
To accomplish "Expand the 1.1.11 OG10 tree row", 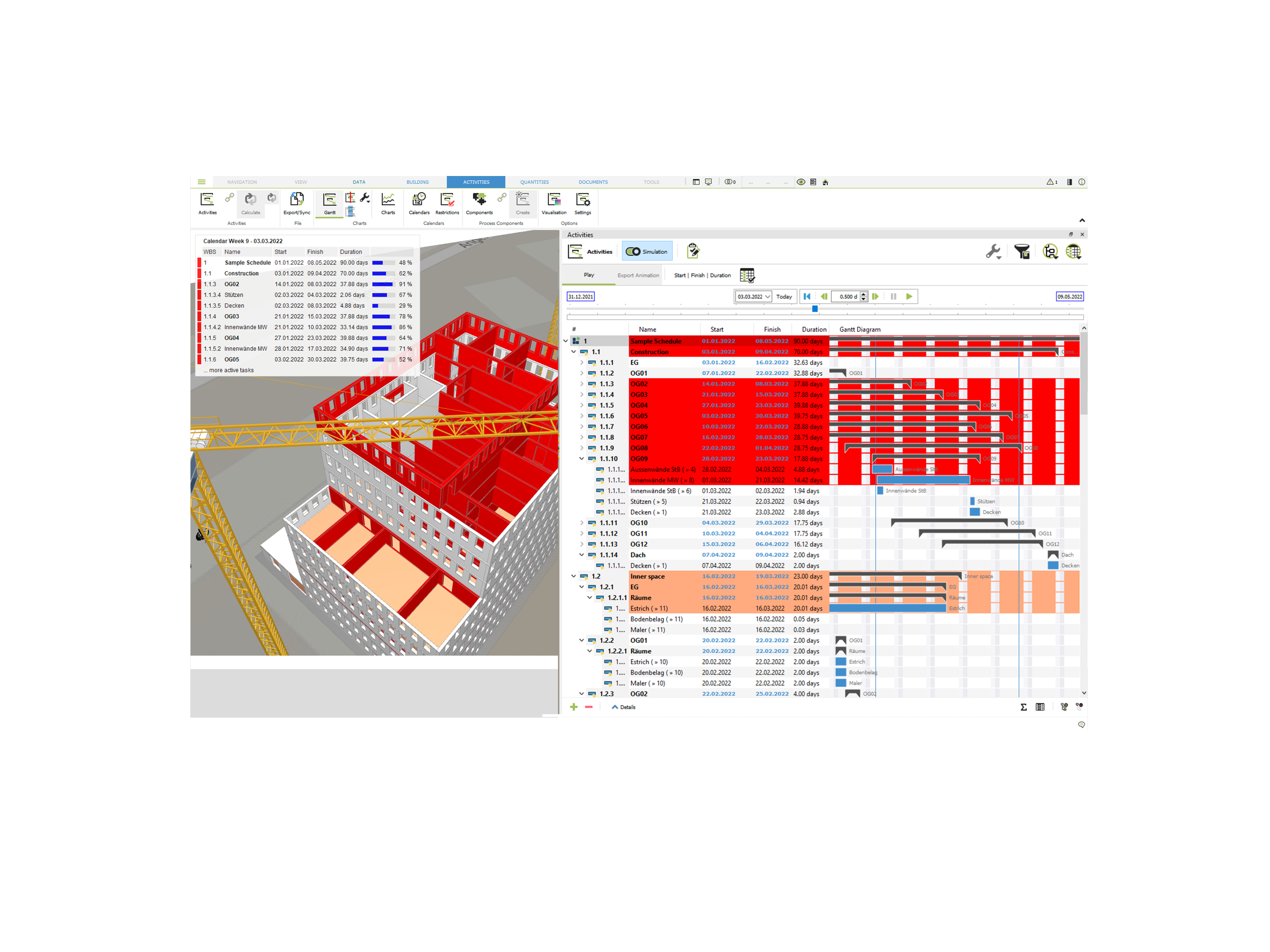I will pyautogui.click(x=582, y=523).
